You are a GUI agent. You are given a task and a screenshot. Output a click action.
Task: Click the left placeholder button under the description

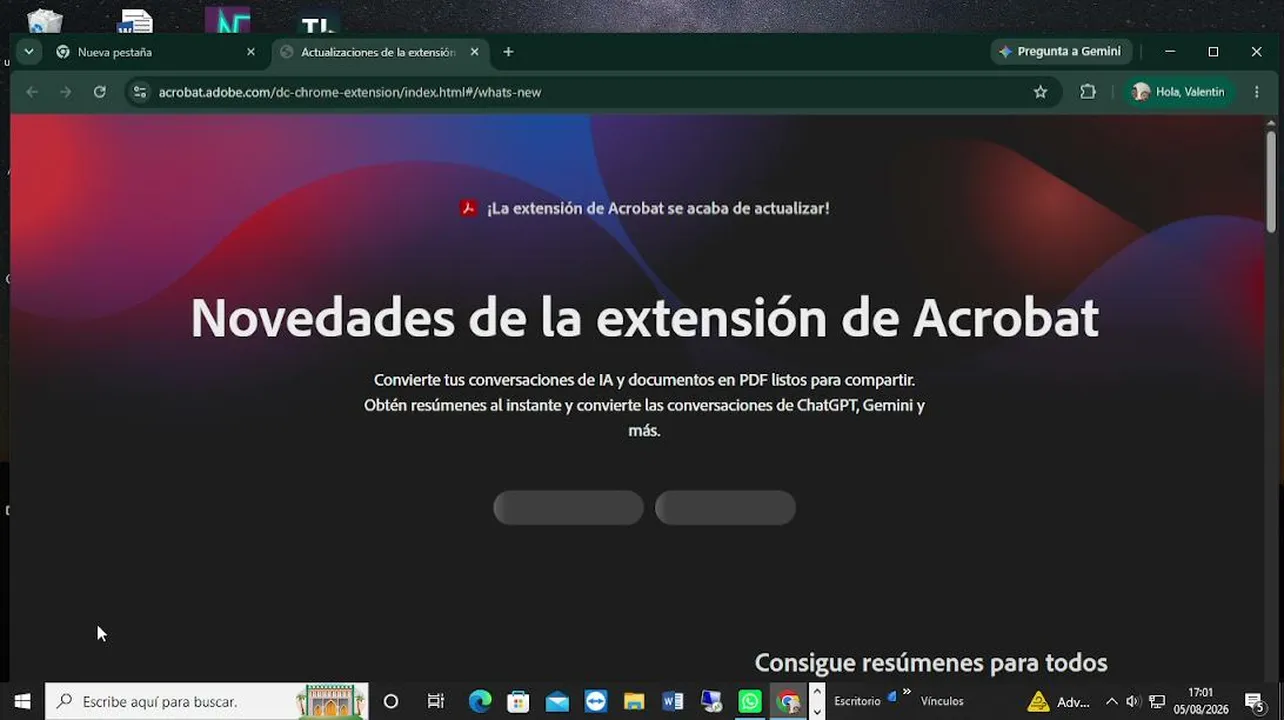click(568, 507)
